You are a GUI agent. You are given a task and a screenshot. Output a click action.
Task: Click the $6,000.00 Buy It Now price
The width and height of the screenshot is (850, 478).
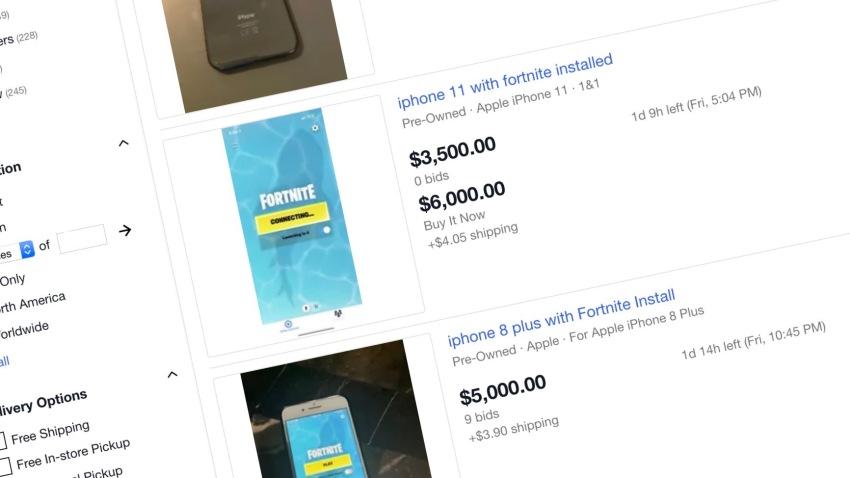coord(462,196)
